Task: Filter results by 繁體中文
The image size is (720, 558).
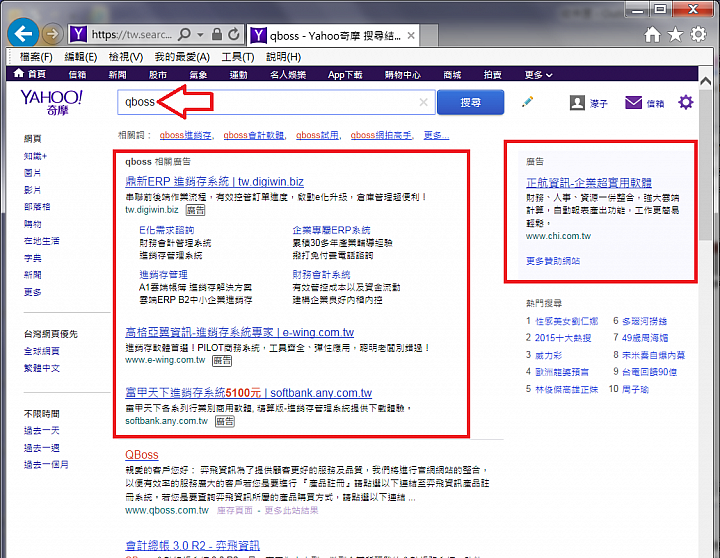Action: (x=42, y=368)
